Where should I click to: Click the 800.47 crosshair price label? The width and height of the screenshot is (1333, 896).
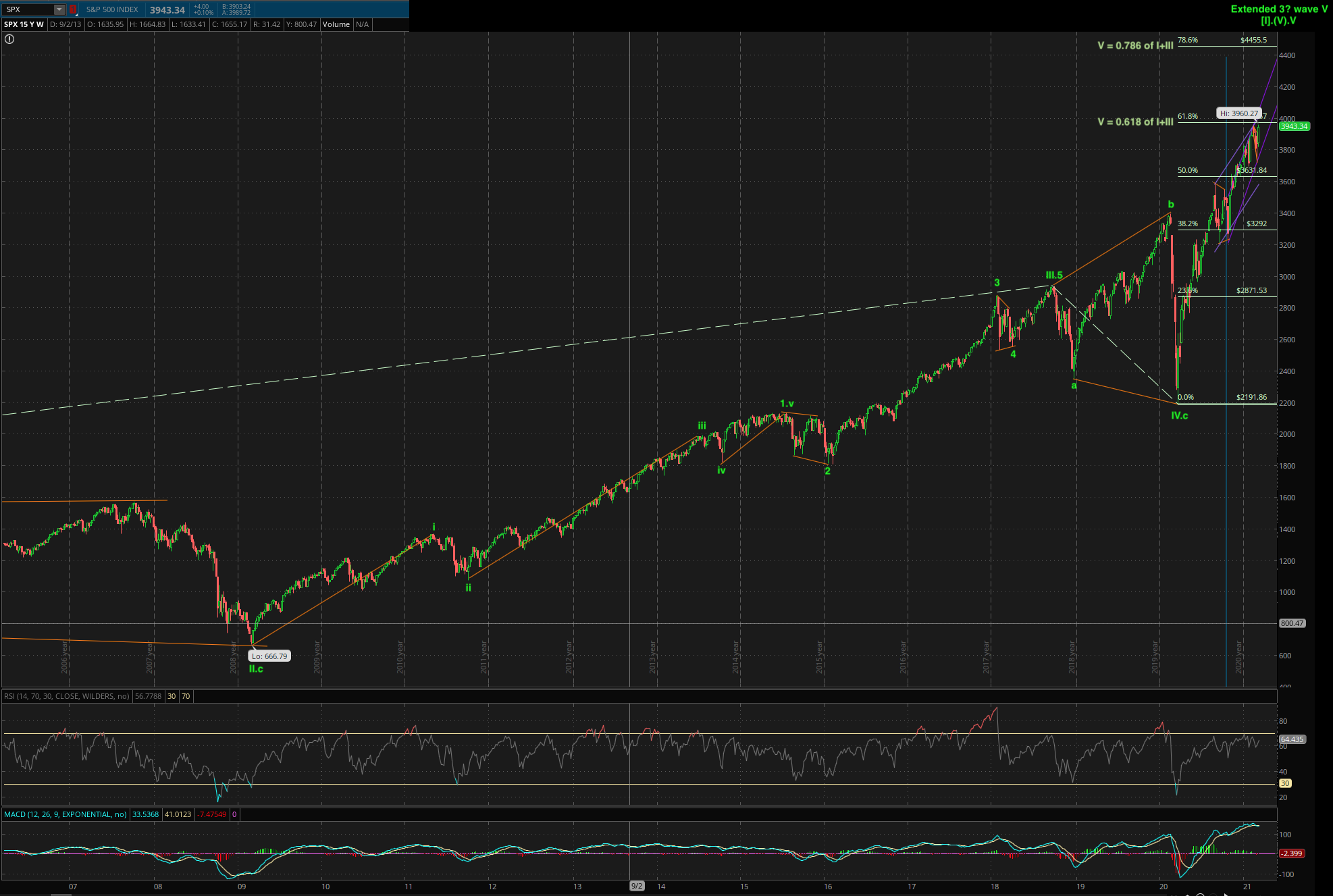point(1292,623)
